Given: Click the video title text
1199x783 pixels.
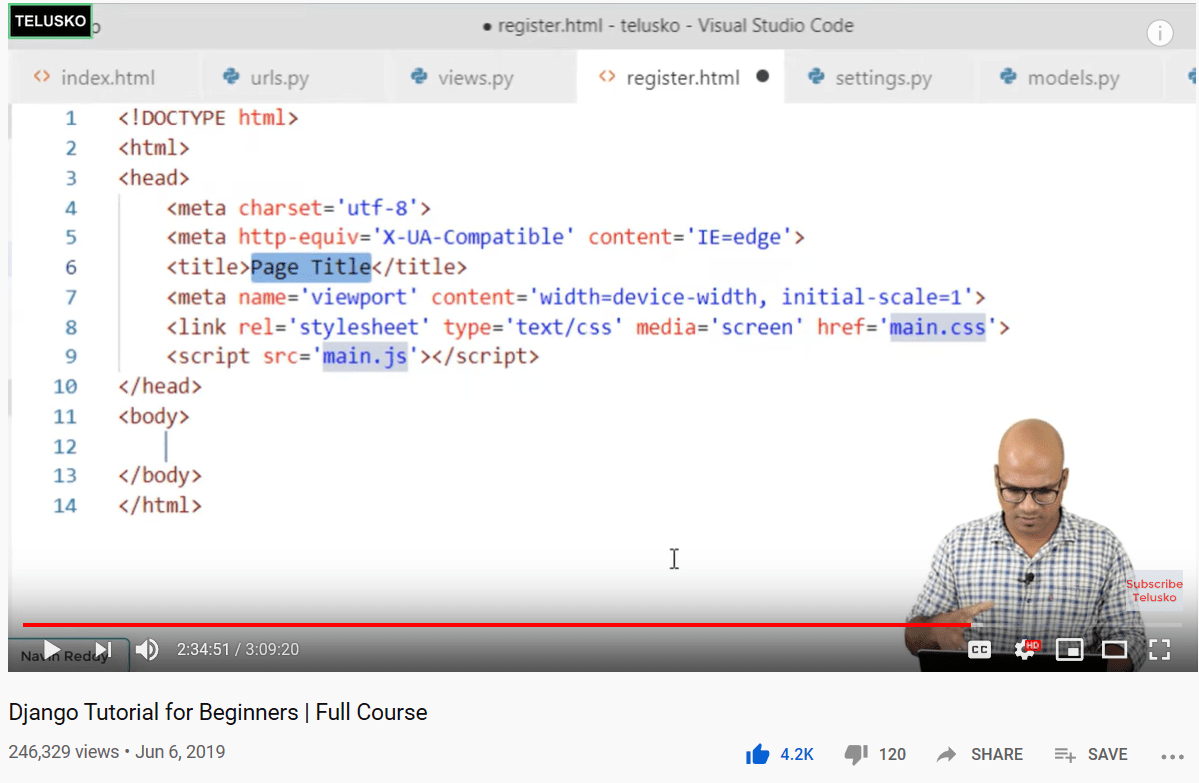Looking at the screenshot, I should [218, 712].
